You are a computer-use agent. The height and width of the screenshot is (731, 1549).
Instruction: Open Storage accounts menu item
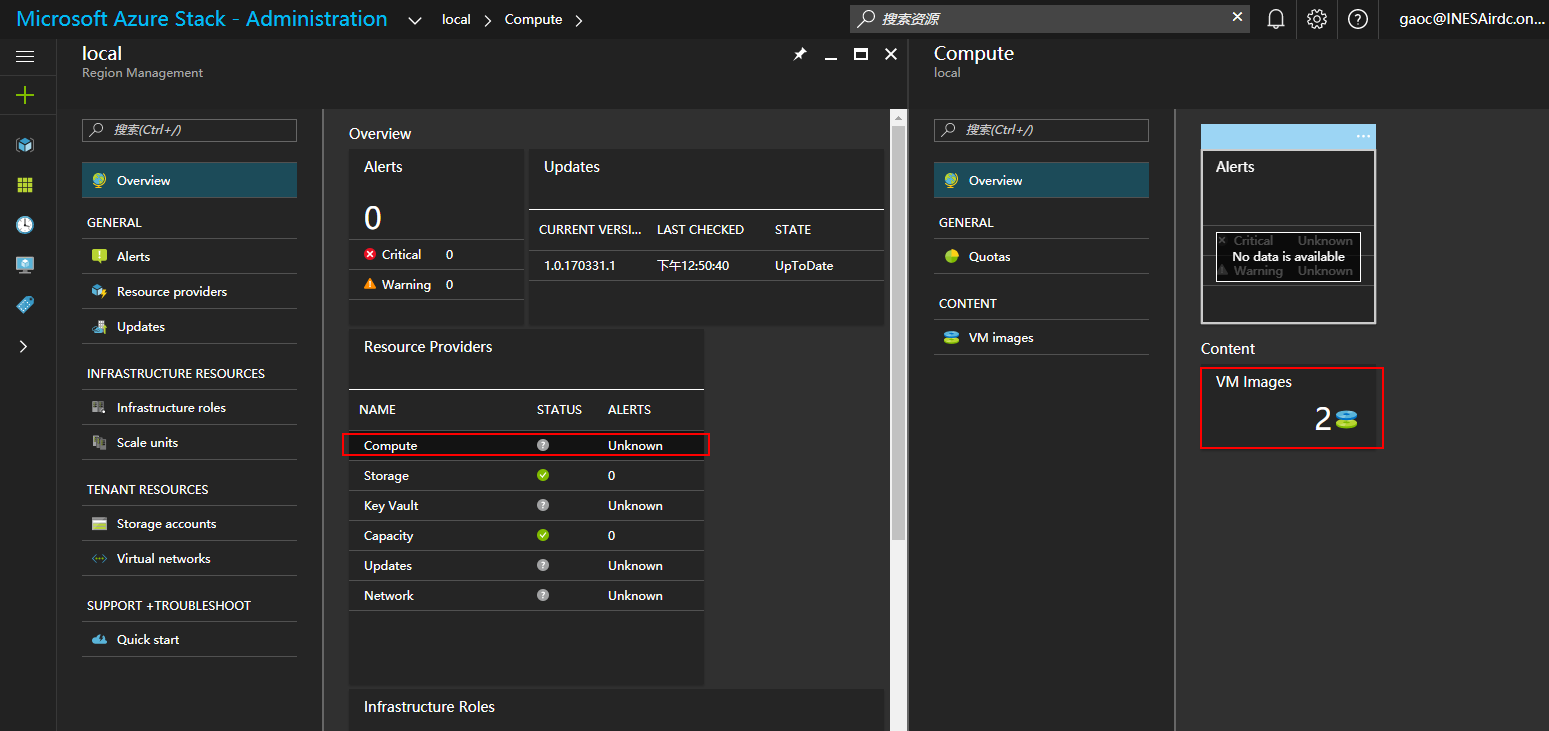point(189,523)
